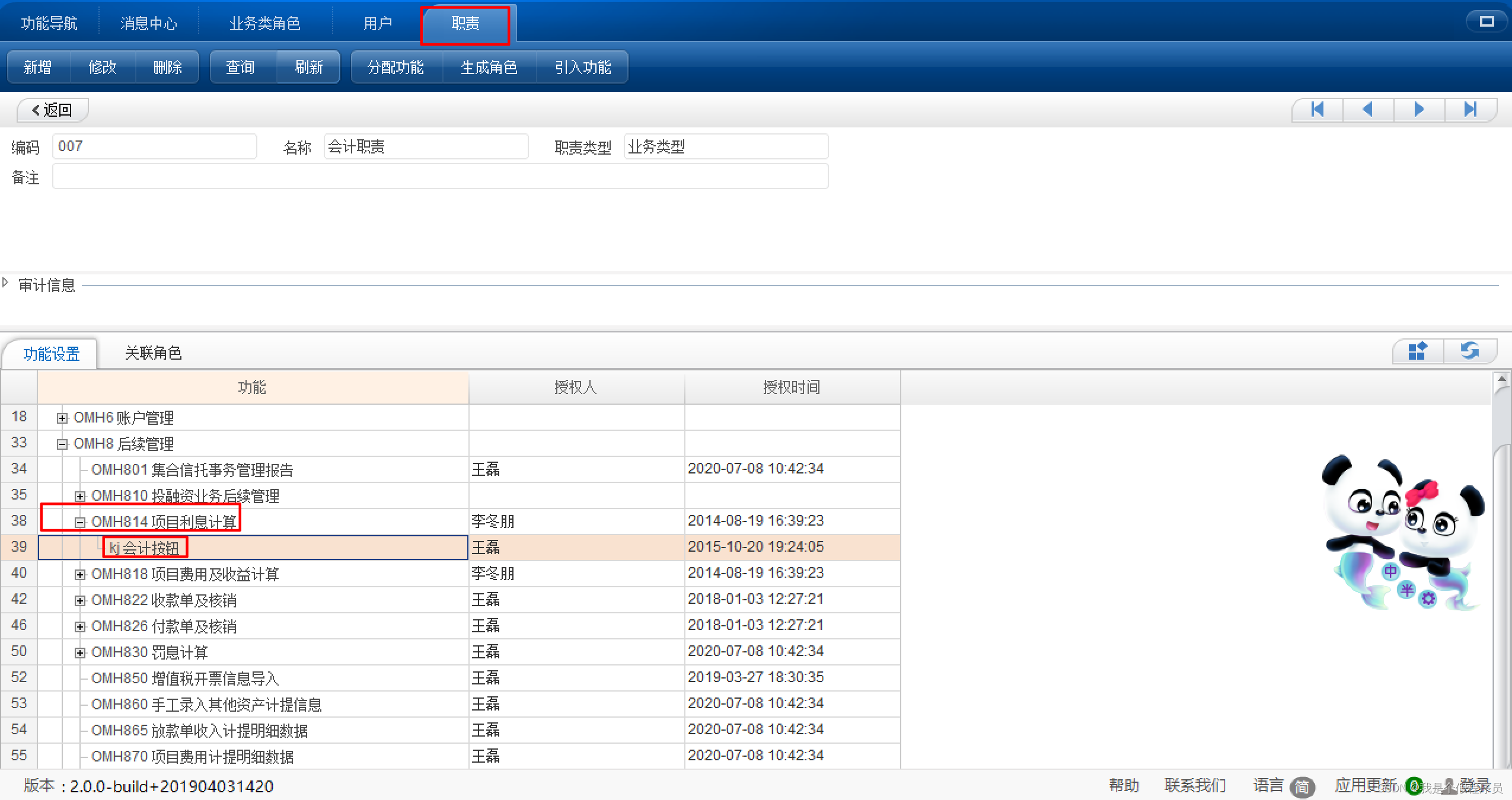Click the 返回 back button
Image resolution: width=1512 pixels, height=800 pixels.
point(52,110)
